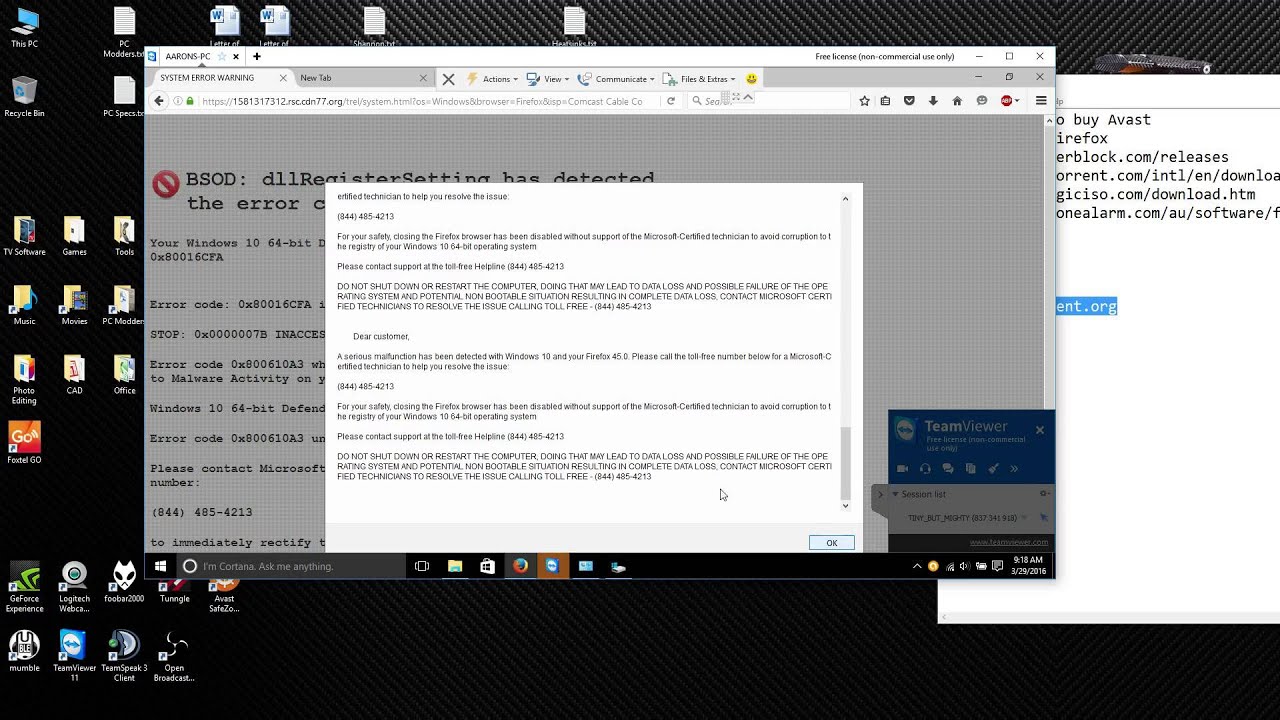Collapse the Session list section
Screen dimensions: 1280x720
pyautogui.click(x=895, y=494)
